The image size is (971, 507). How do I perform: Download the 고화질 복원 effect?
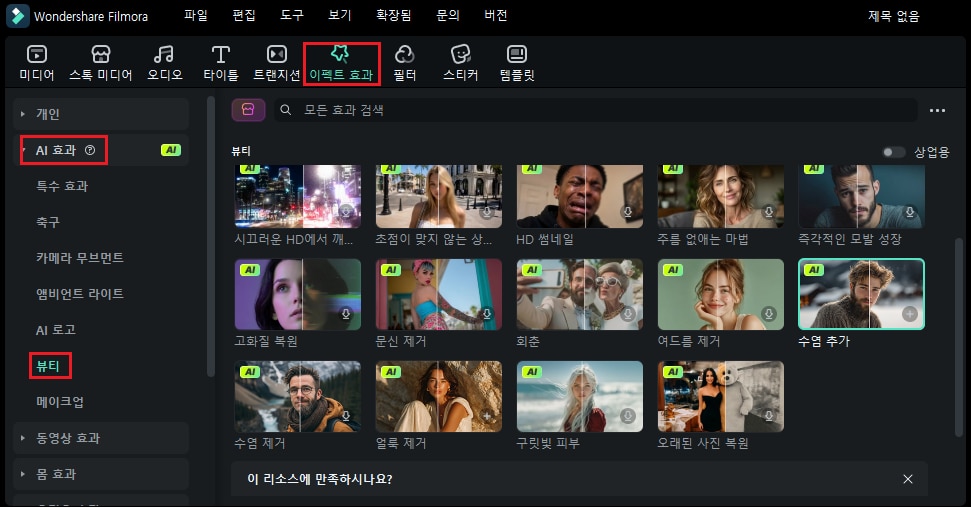pos(346,314)
